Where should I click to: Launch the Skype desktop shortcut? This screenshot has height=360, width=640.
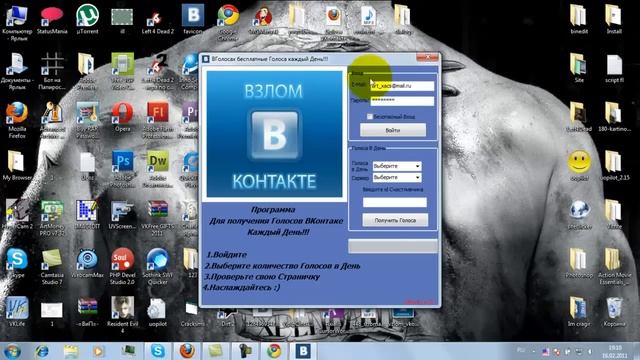pyautogui.click(x=17, y=263)
